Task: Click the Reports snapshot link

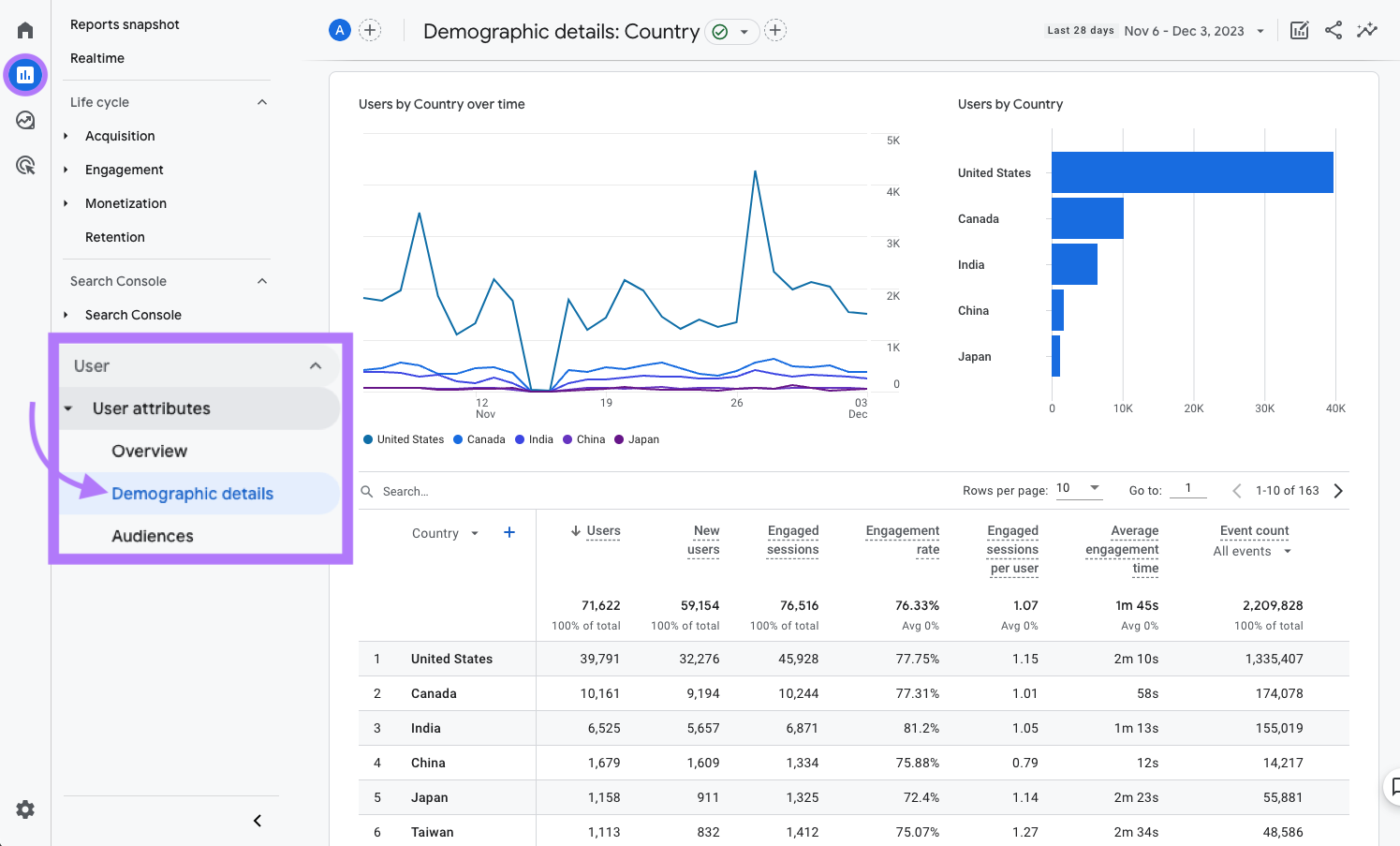Action: click(125, 24)
